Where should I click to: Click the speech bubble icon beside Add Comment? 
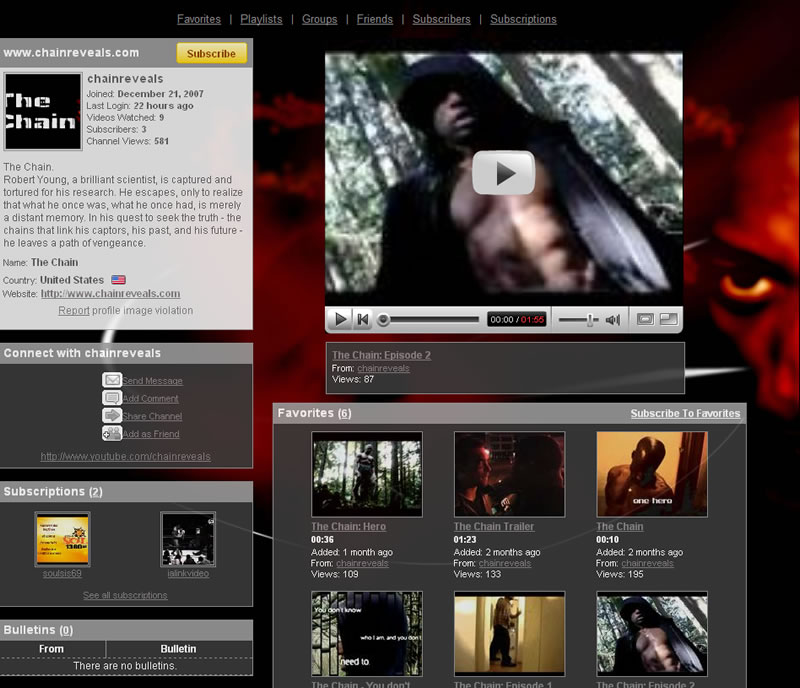click(112, 398)
